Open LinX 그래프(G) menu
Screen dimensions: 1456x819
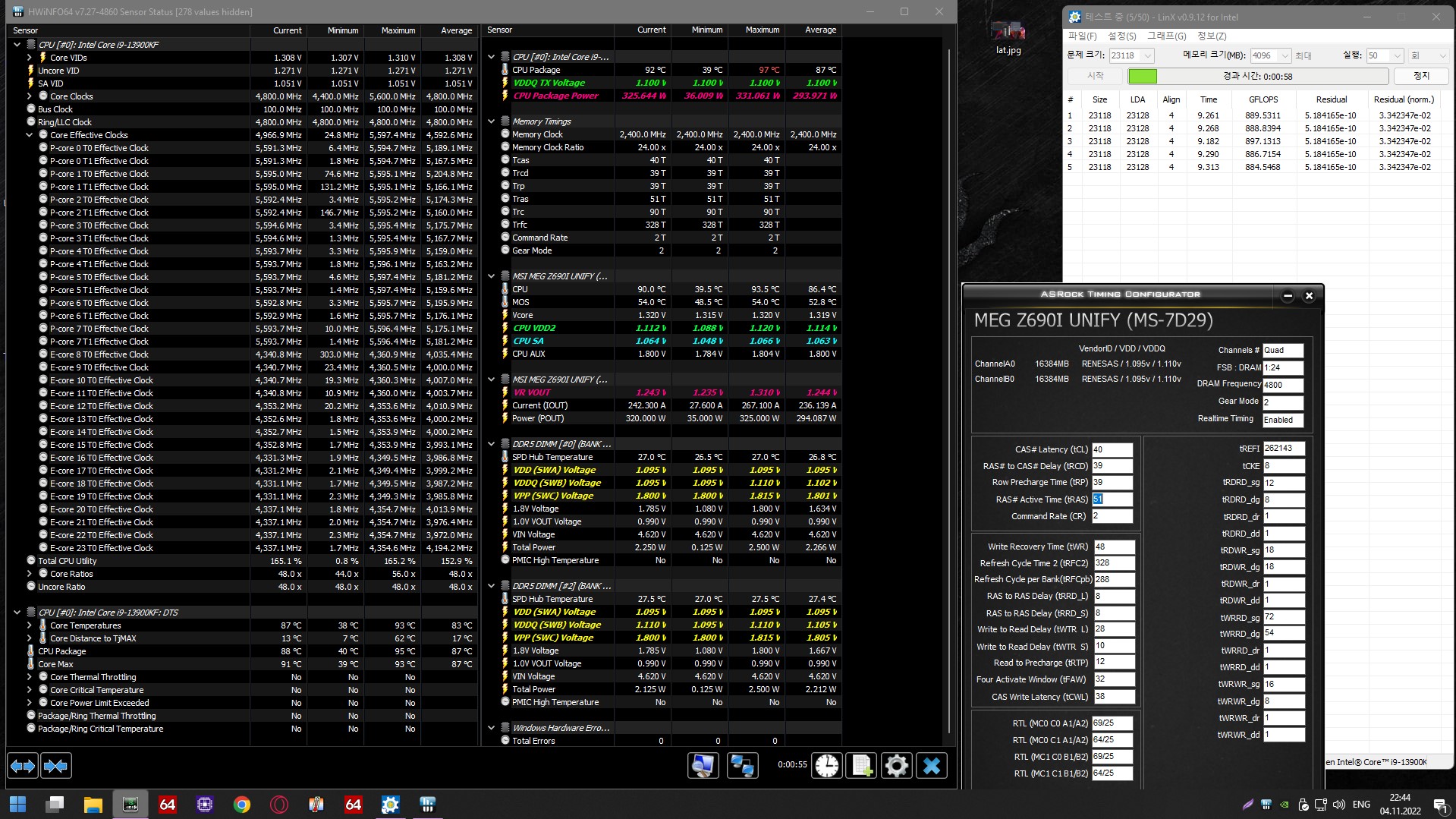pos(1167,36)
